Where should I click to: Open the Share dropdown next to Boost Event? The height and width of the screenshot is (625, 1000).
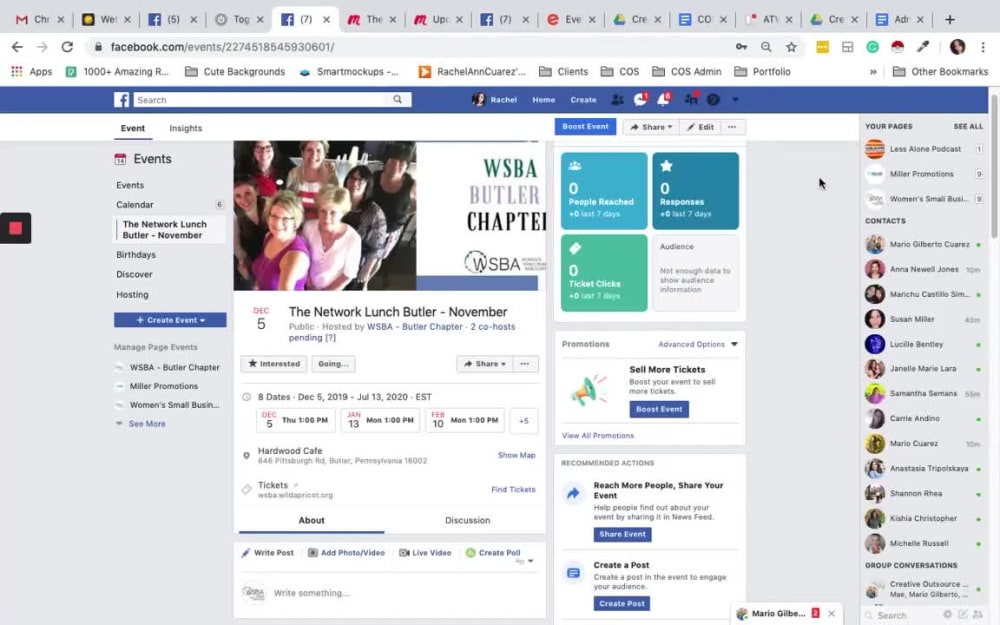(x=651, y=127)
